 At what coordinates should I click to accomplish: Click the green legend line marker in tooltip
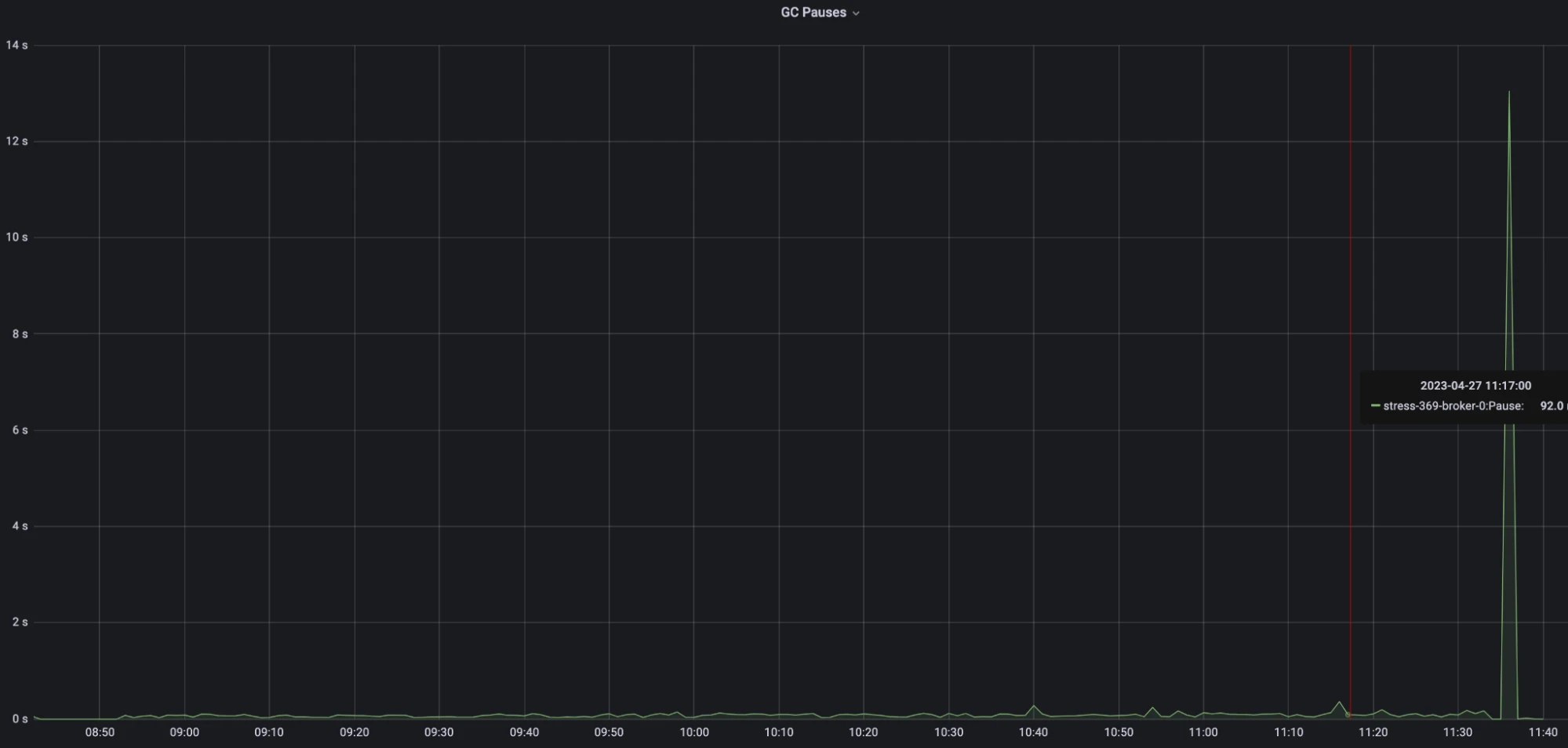coord(1375,406)
